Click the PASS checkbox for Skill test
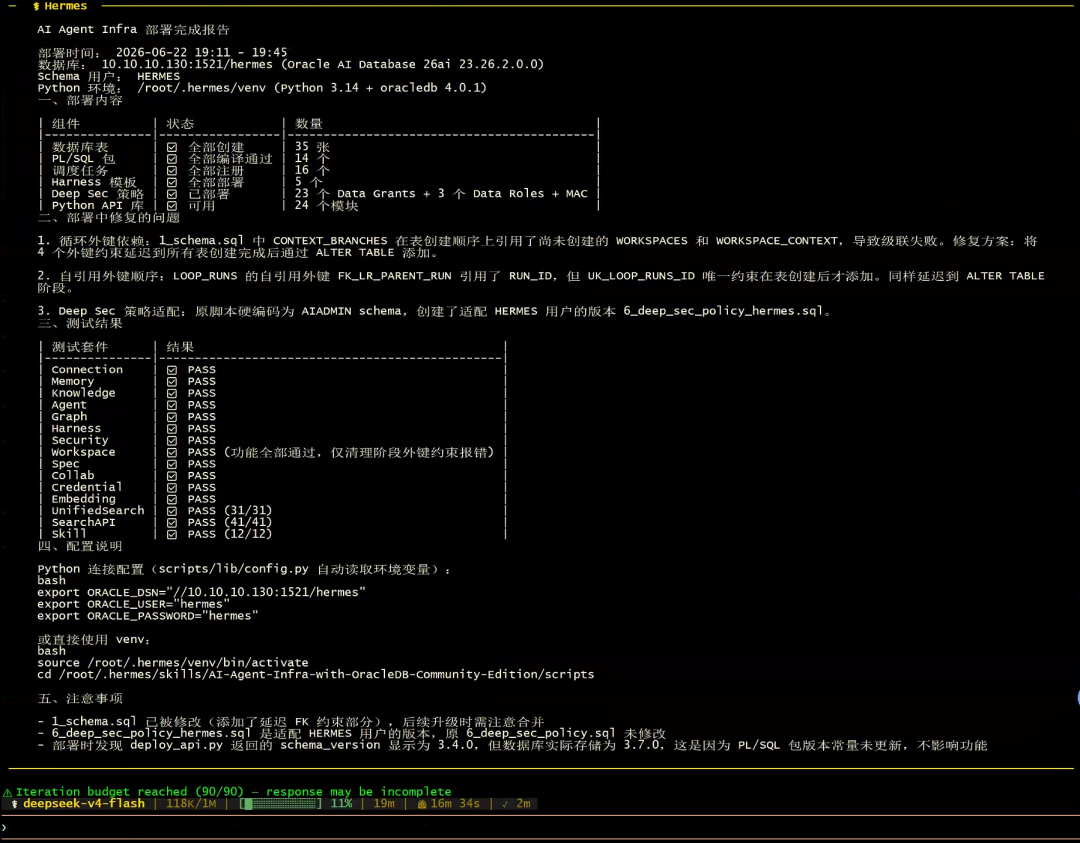The width and height of the screenshot is (1080, 843). click(x=172, y=534)
